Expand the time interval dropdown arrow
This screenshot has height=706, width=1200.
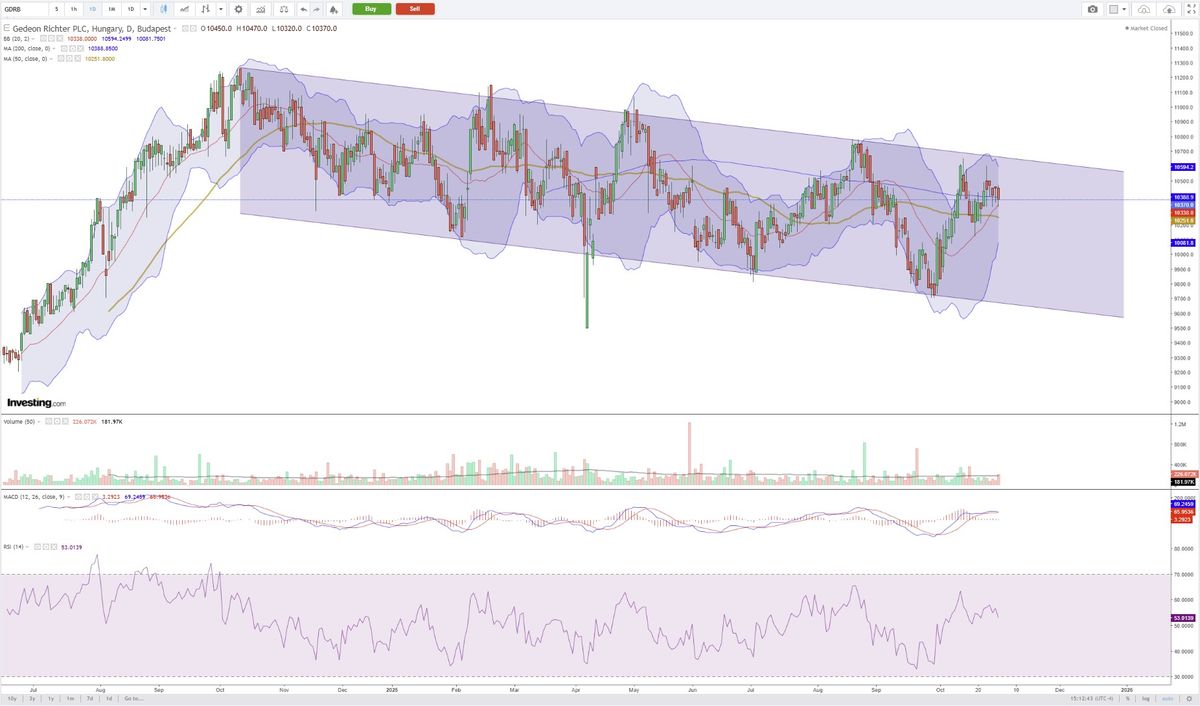[x=145, y=9]
